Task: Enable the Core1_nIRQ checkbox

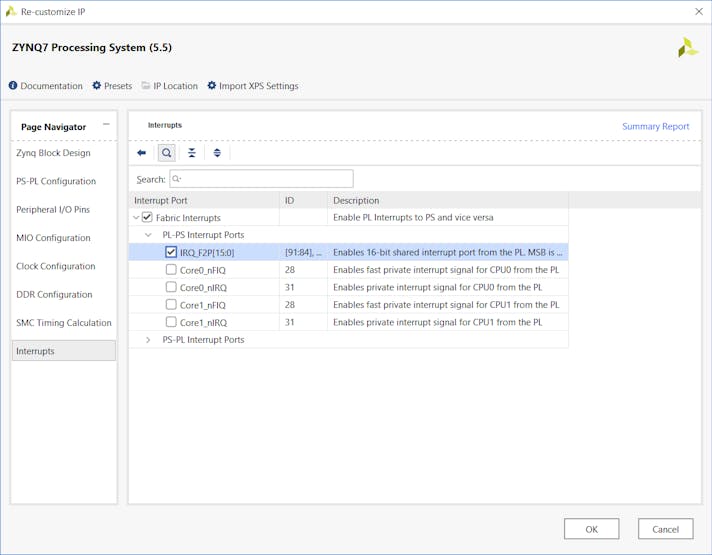Action: pyautogui.click(x=171, y=322)
